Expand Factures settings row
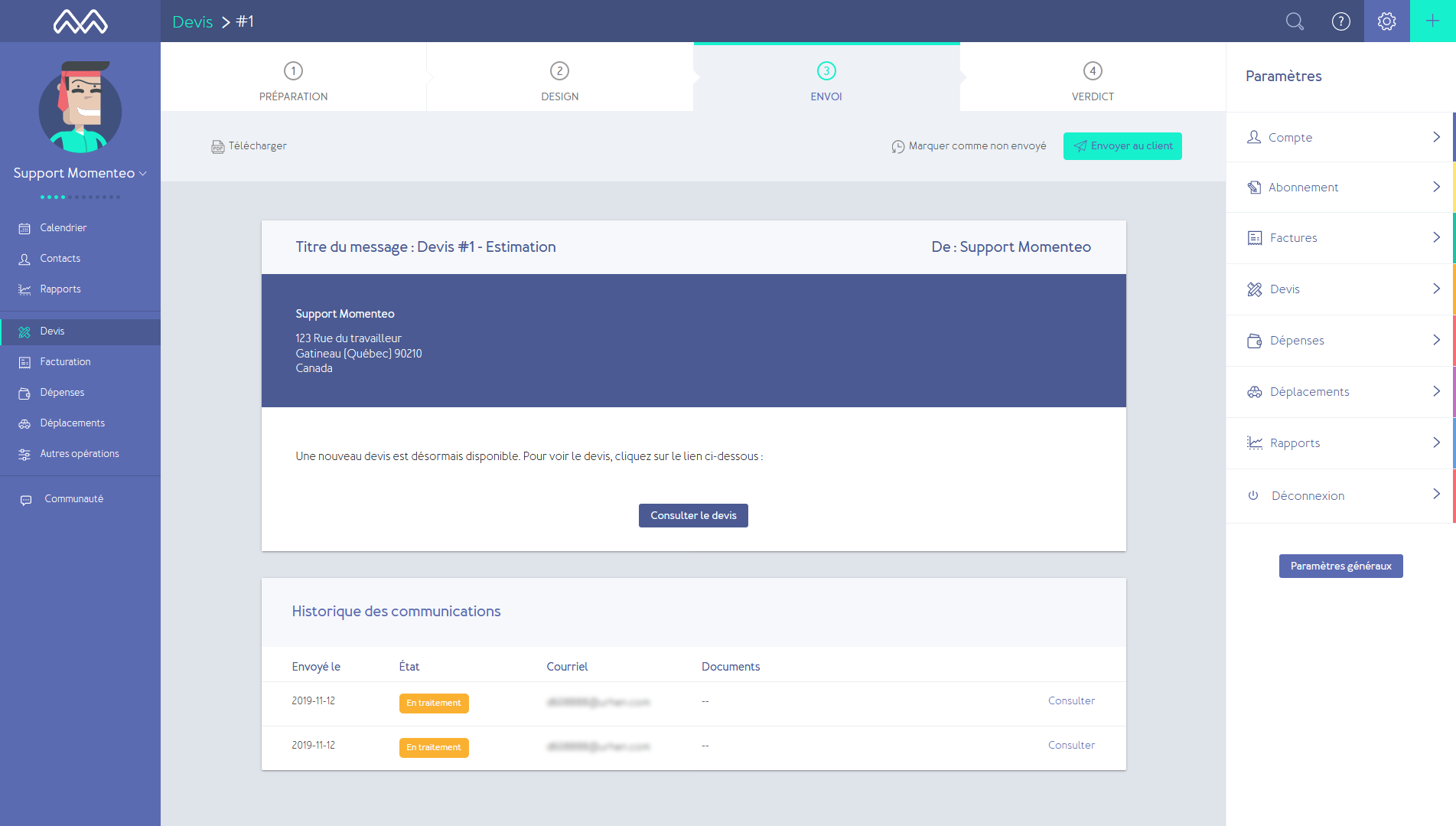 (x=1340, y=238)
